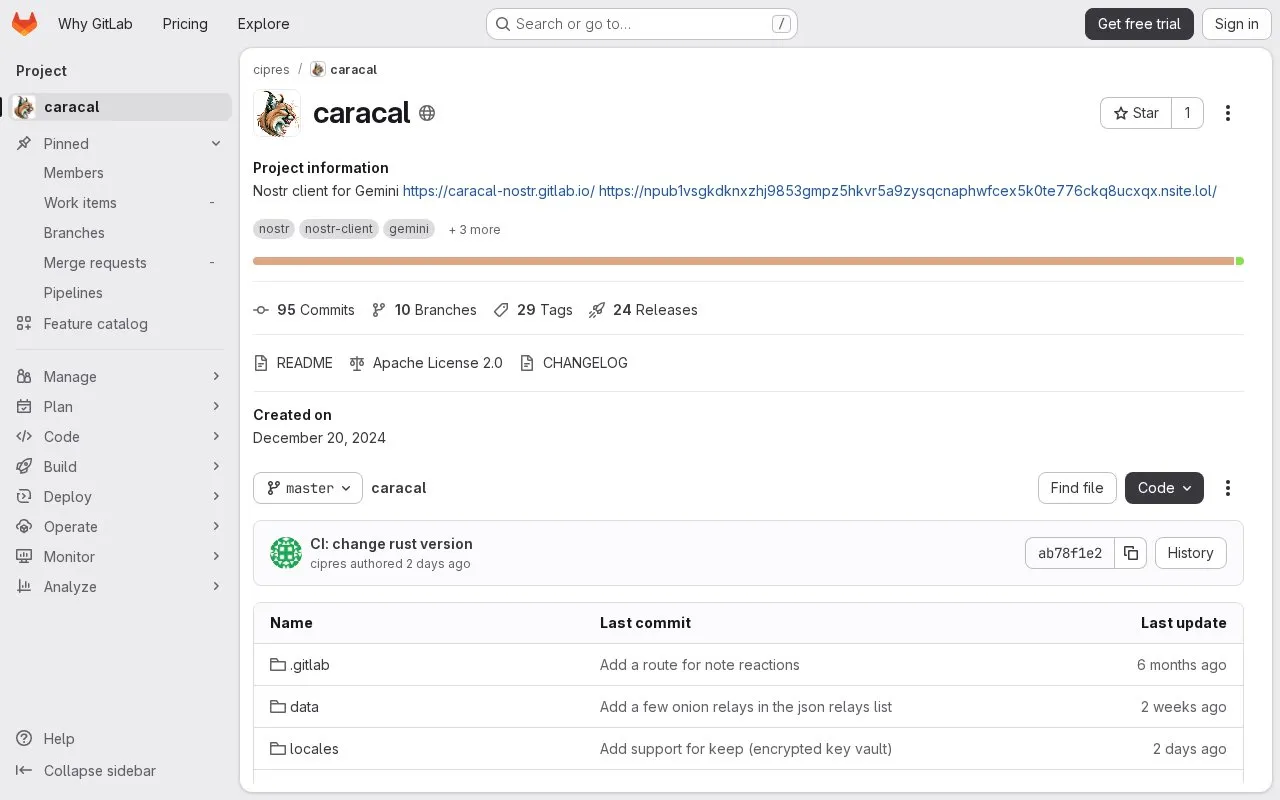Image resolution: width=1280 pixels, height=800 pixels.
Task: Open Why GitLab in the top navigation
Action: coord(95,24)
